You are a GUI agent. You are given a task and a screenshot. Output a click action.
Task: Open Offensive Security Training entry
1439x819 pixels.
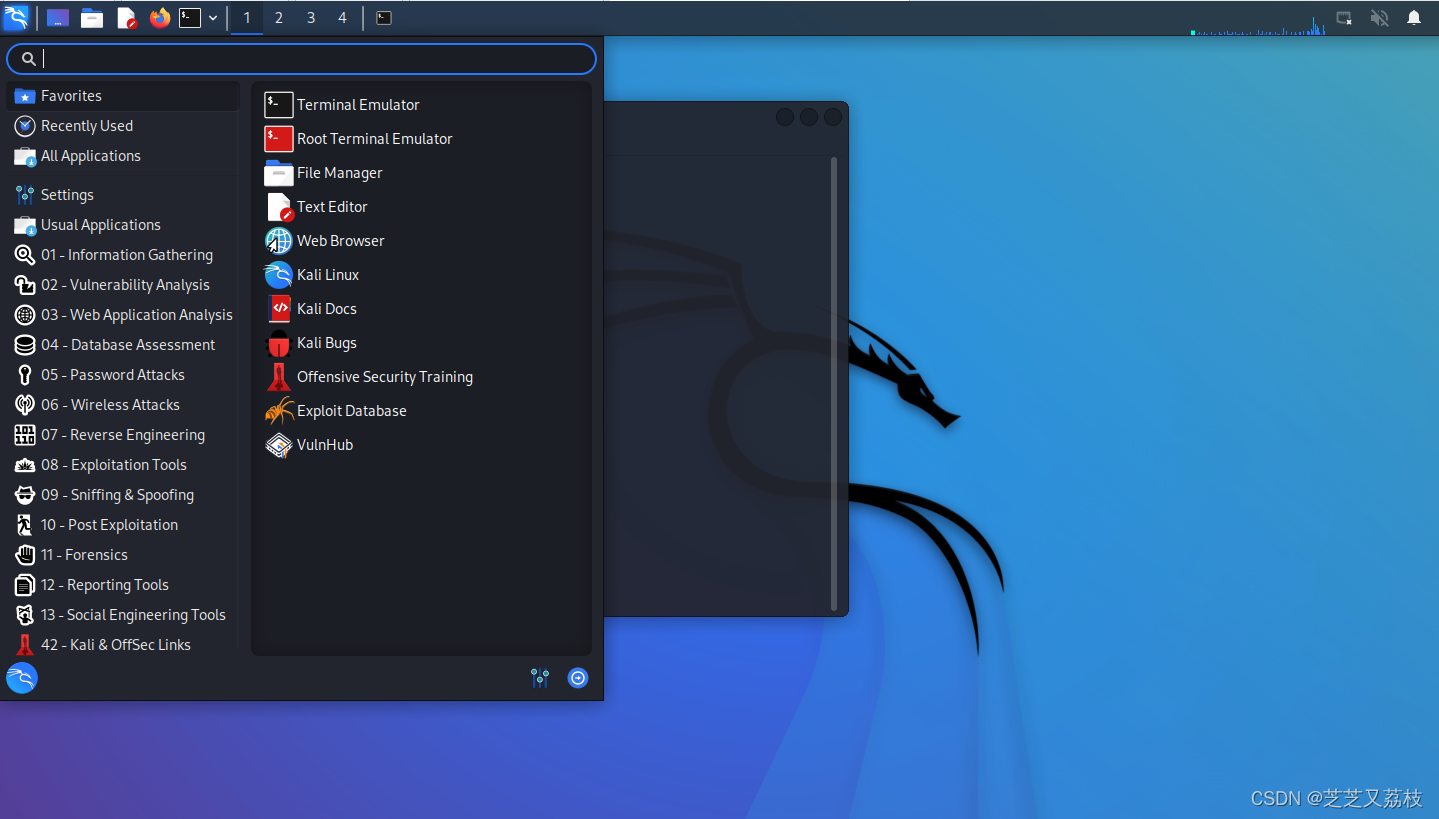tap(421, 377)
